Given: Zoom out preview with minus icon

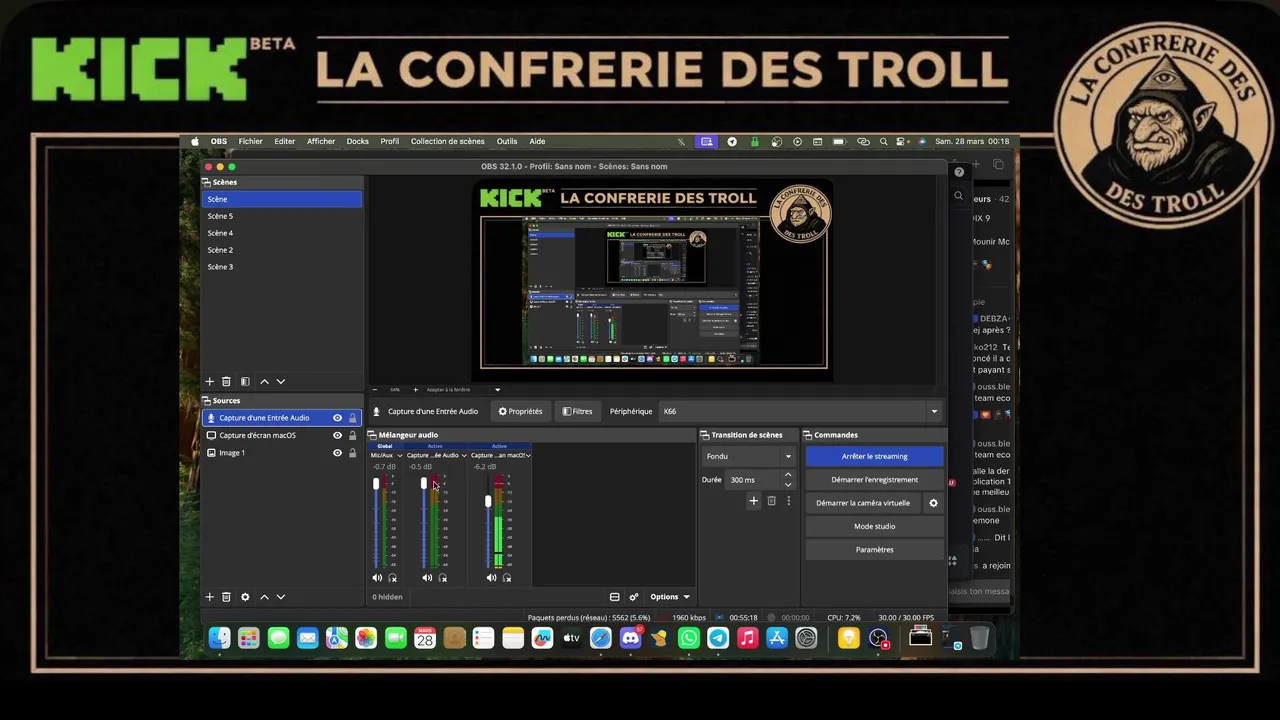Looking at the screenshot, I should coord(375,390).
